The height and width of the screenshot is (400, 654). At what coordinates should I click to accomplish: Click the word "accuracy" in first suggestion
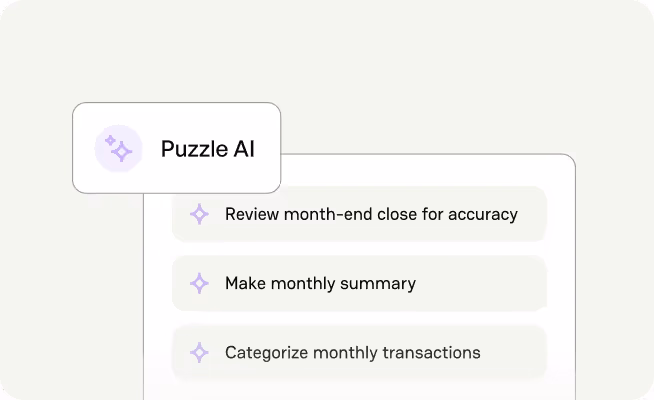point(484,214)
